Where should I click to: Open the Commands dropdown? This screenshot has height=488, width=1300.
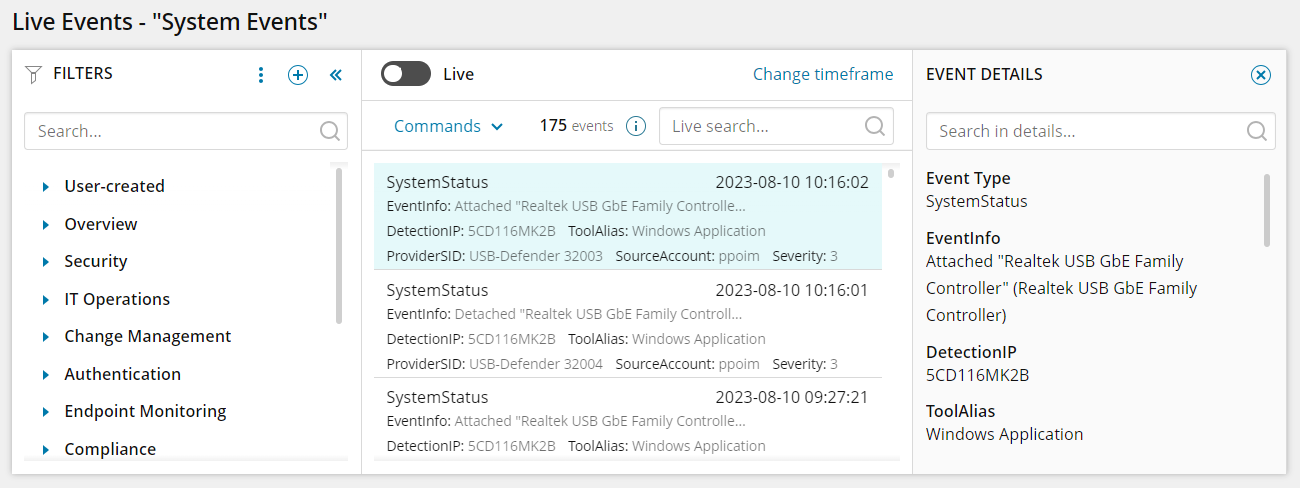click(448, 126)
